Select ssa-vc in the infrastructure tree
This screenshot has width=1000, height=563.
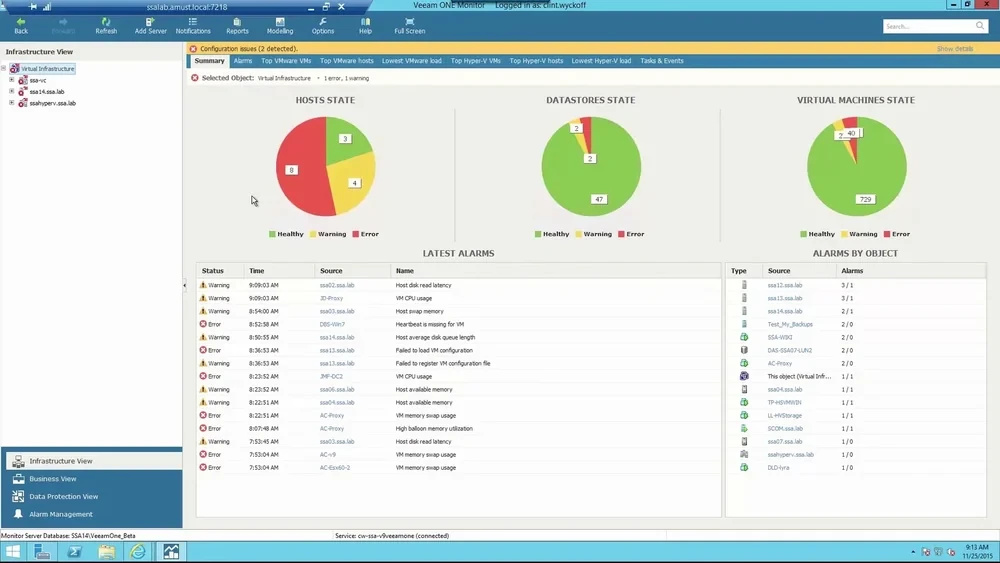click(38, 80)
